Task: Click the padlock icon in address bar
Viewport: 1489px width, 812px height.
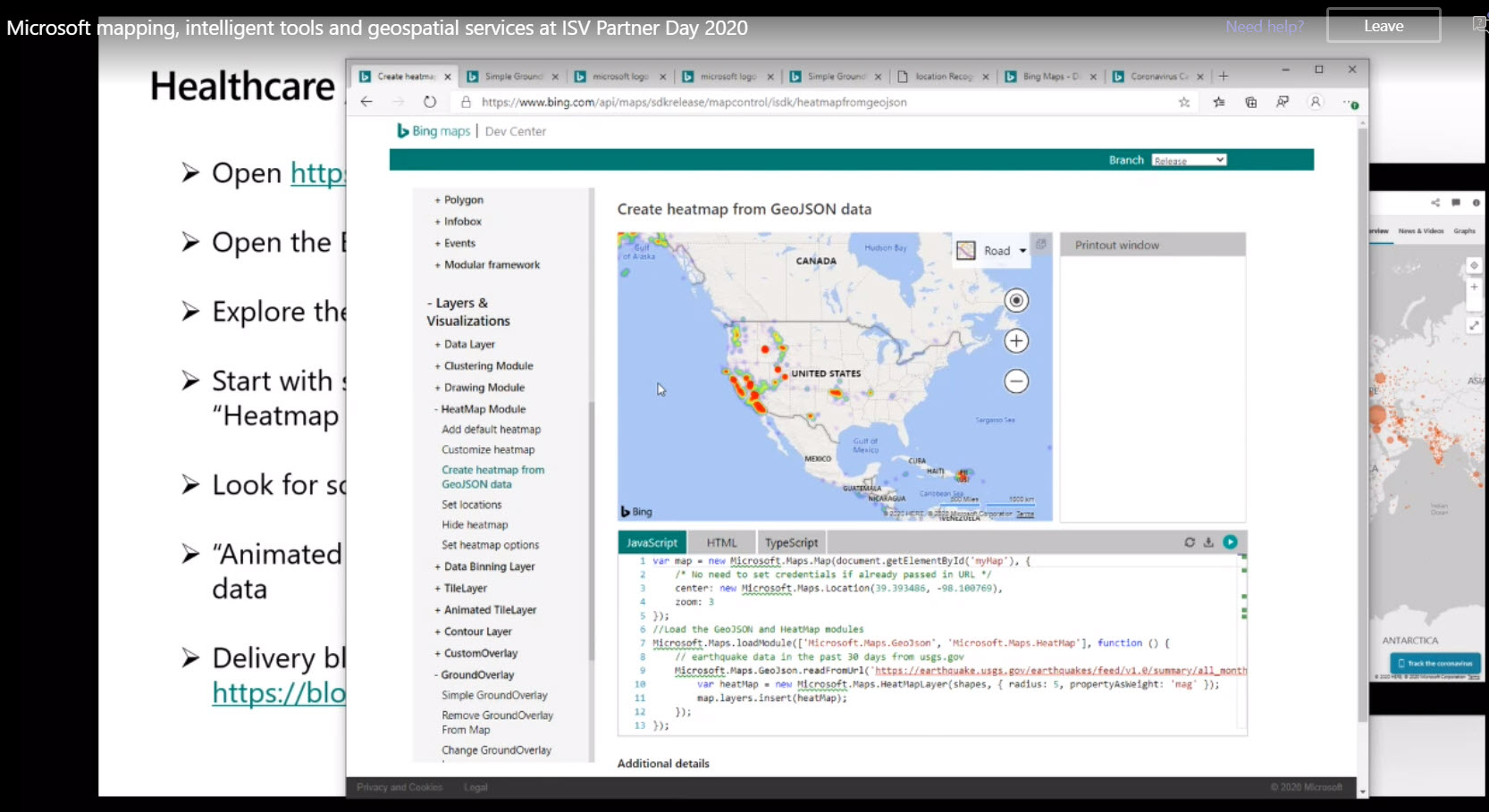Action: (466, 102)
